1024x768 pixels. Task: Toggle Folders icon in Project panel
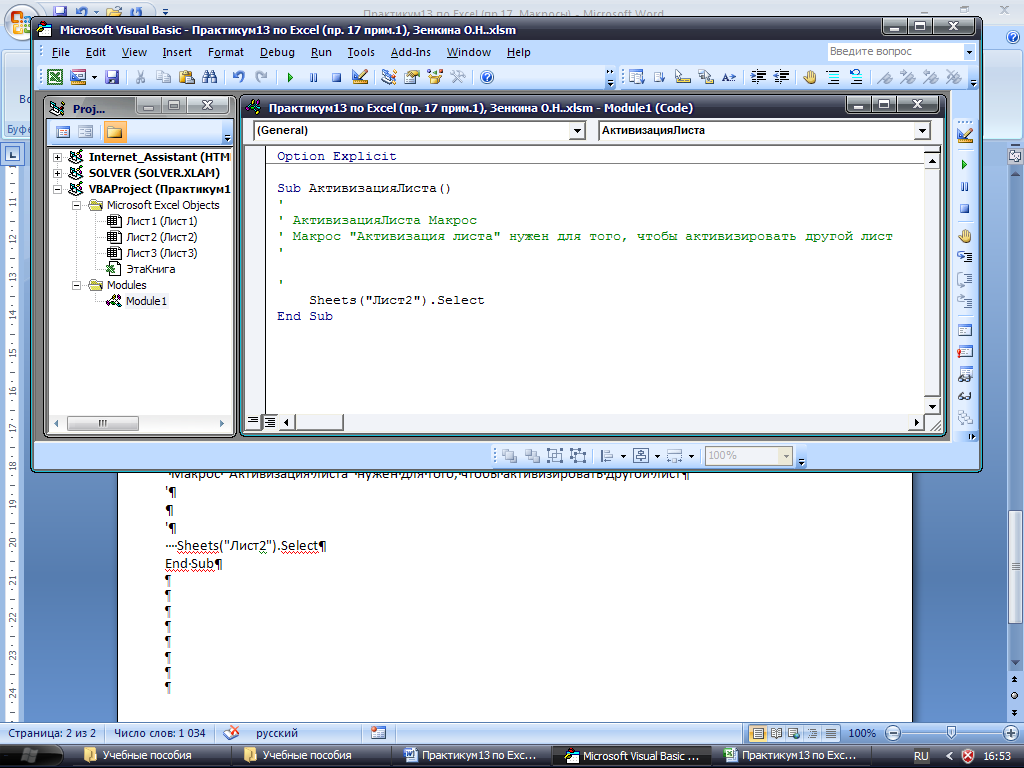(114, 132)
